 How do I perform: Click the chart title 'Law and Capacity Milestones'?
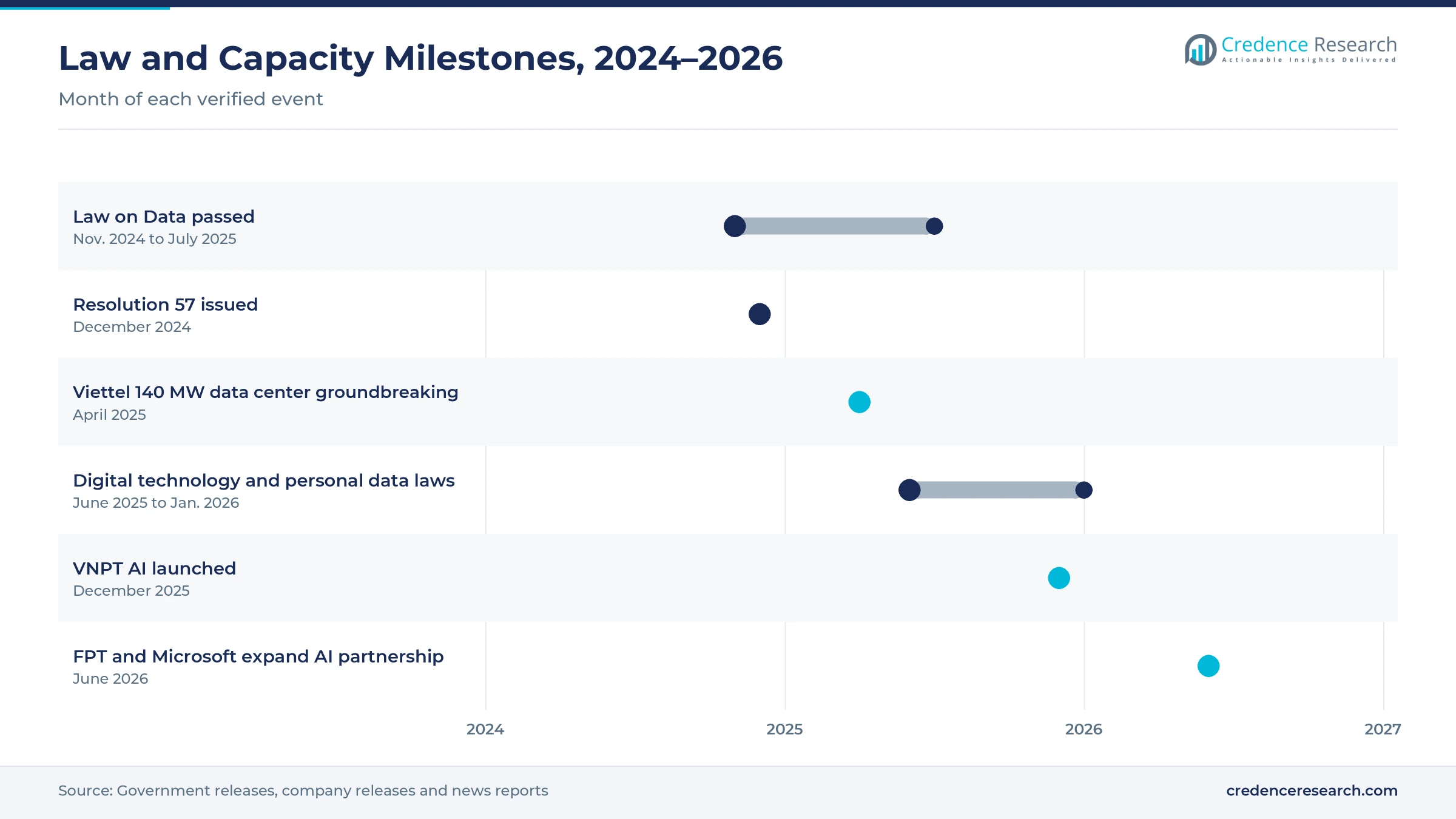[x=420, y=58]
